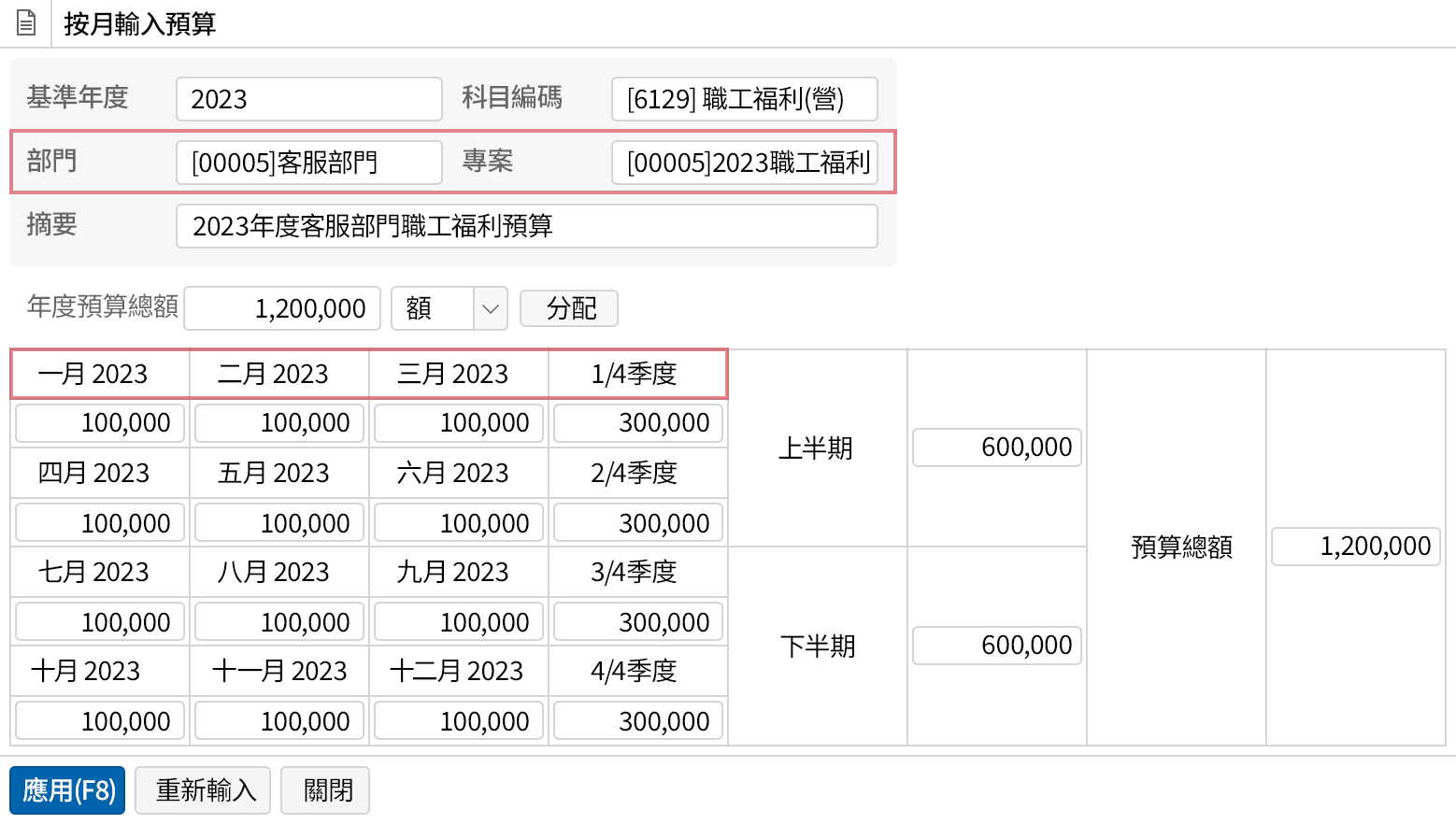Select the 部門 field showing 客服部門
Viewport: 1456px width, 824px height.
(309, 162)
